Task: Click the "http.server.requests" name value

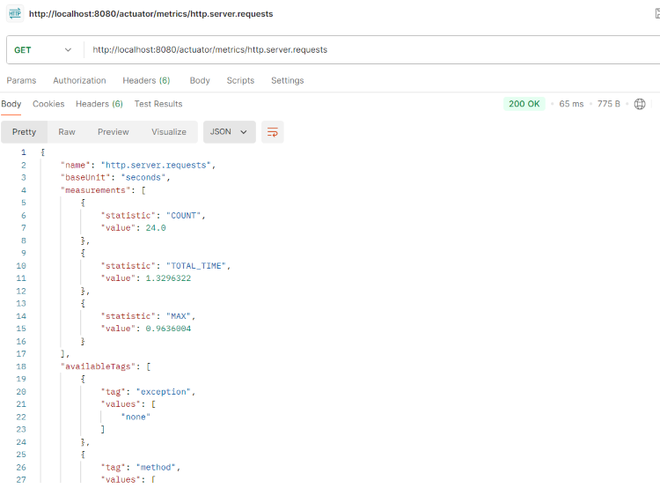Action: 156,165
